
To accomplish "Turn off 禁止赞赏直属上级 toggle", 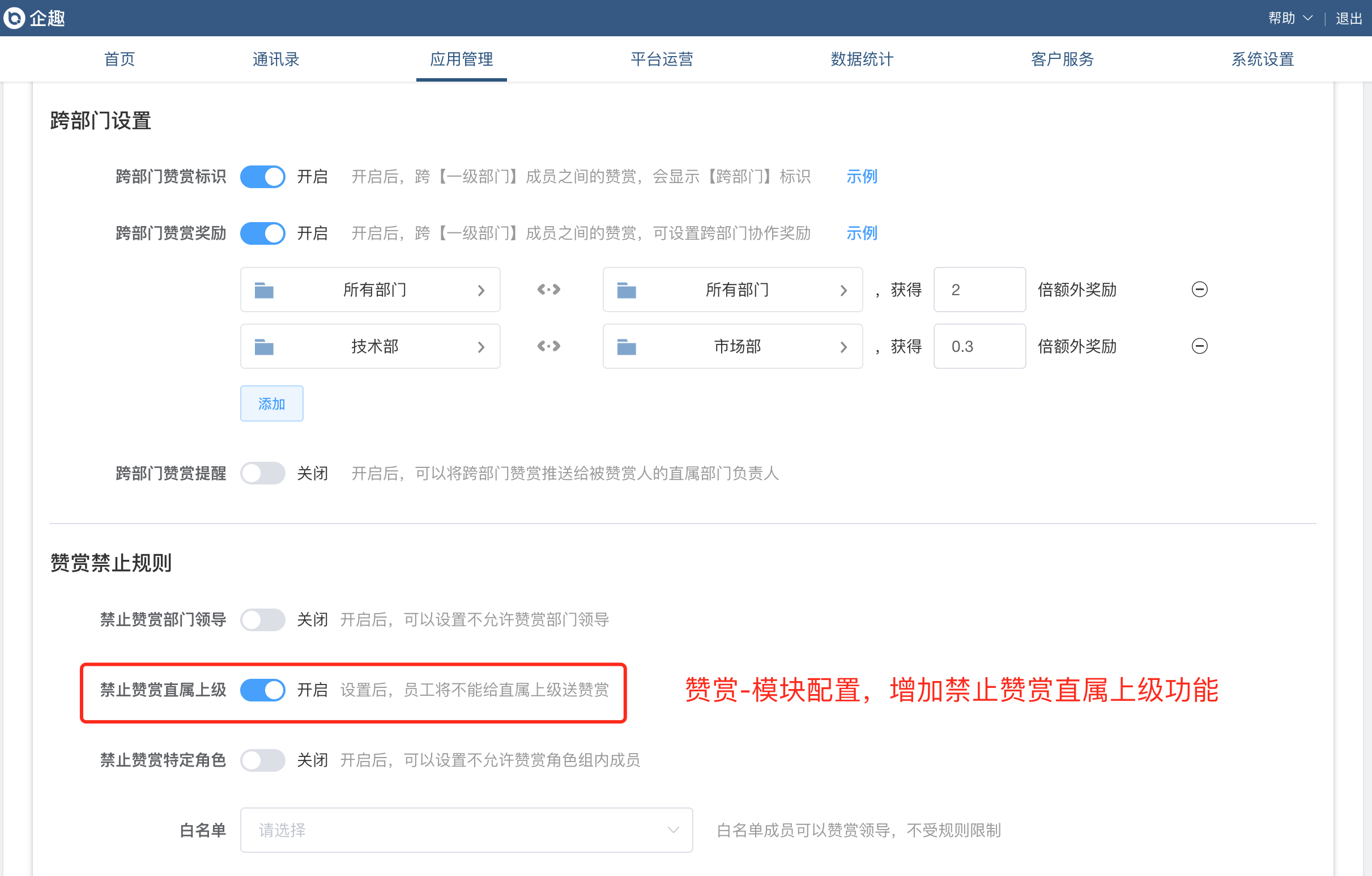I will pyautogui.click(x=263, y=690).
